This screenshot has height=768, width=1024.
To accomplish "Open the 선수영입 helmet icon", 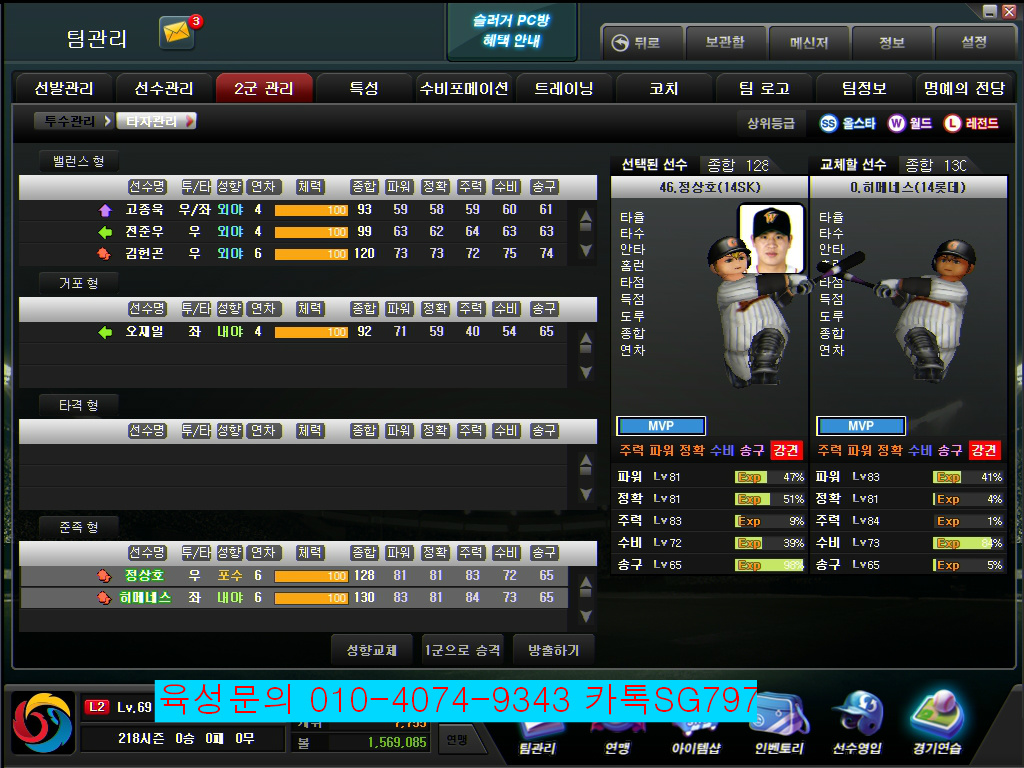I will click(857, 724).
